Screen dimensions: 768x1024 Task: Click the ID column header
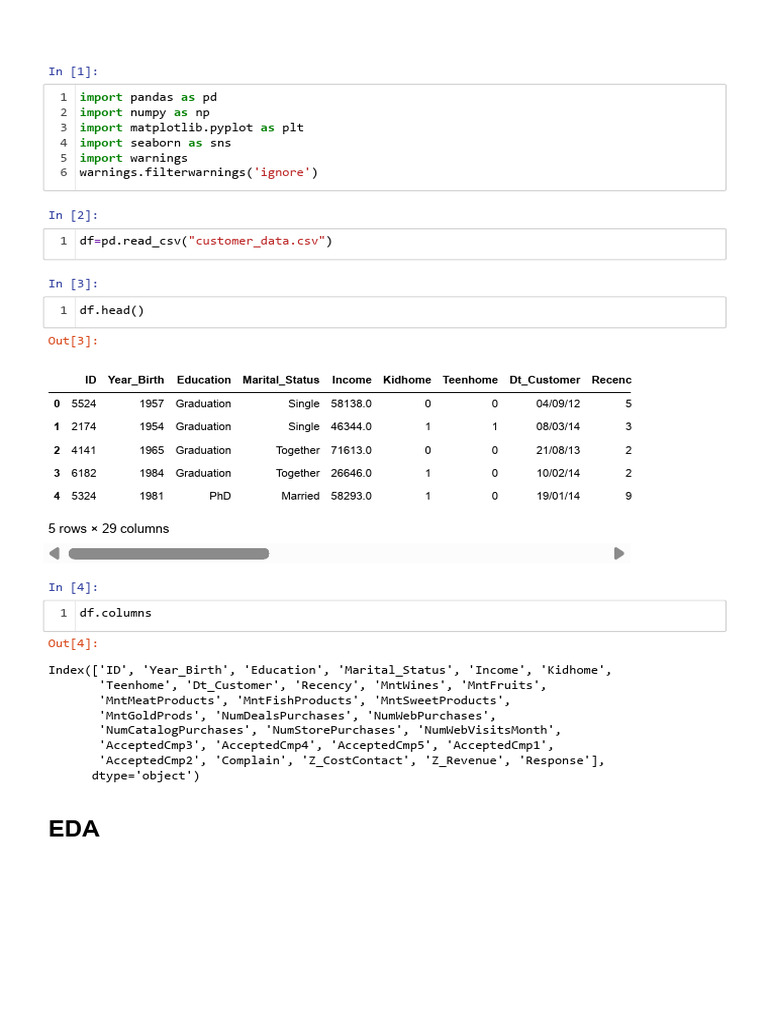[x=91, y=380]
